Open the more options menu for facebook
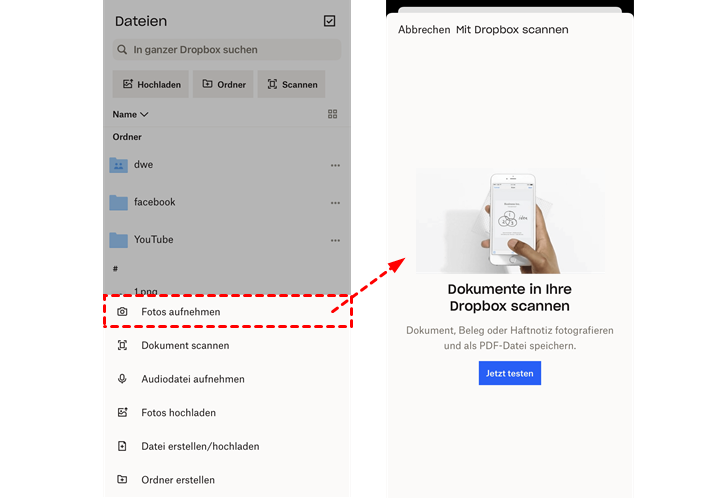This screenshot has width=725, height=498. [x=335, y=203]
